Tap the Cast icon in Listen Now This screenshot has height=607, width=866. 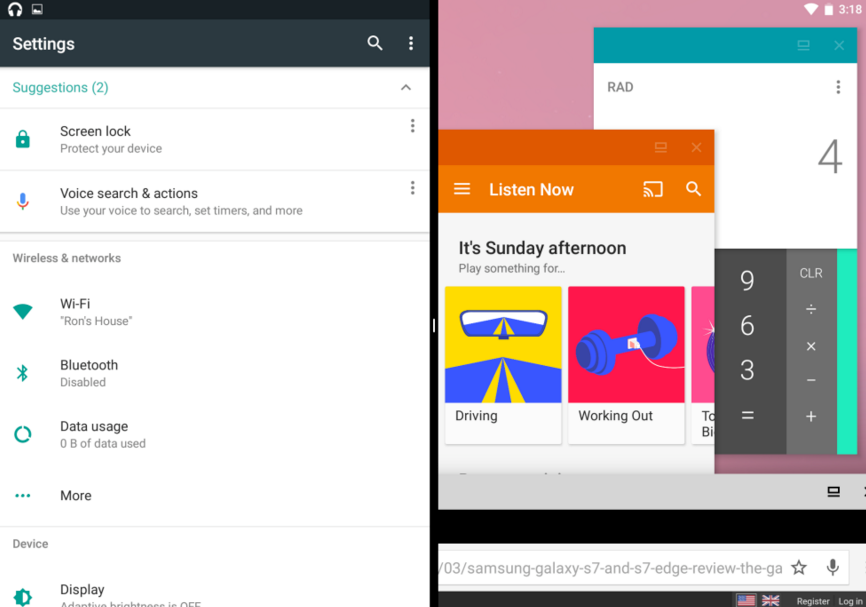pyautogui.click(x=653, y=189)
